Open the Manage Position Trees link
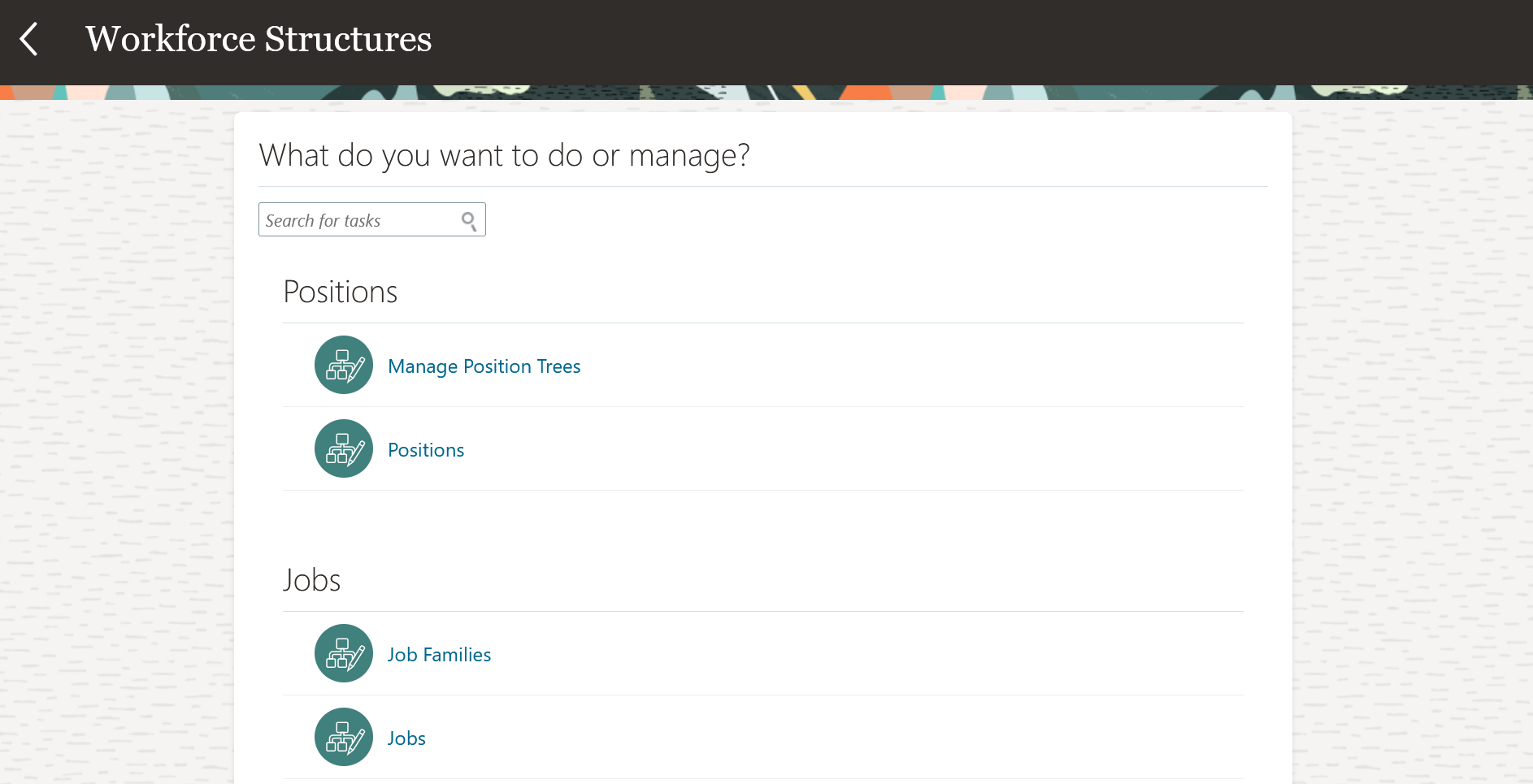The width and height of the screenshot is (1533, 784). (484, 366)
